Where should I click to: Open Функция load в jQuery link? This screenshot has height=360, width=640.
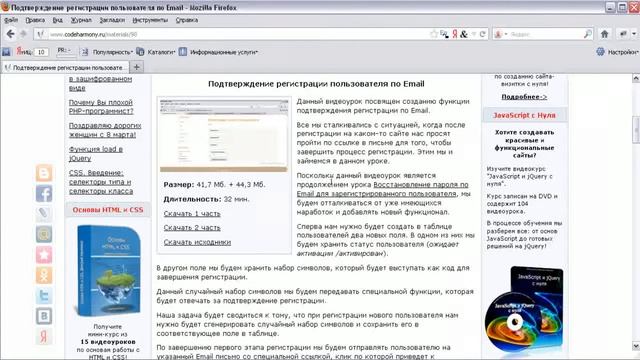(x=96, y=153)
